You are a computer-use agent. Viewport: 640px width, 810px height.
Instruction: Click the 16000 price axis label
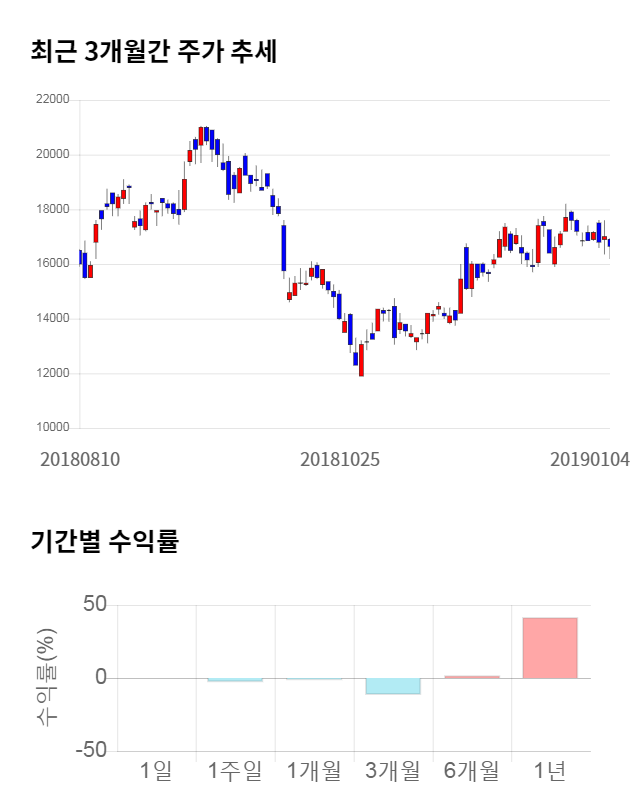51,264
